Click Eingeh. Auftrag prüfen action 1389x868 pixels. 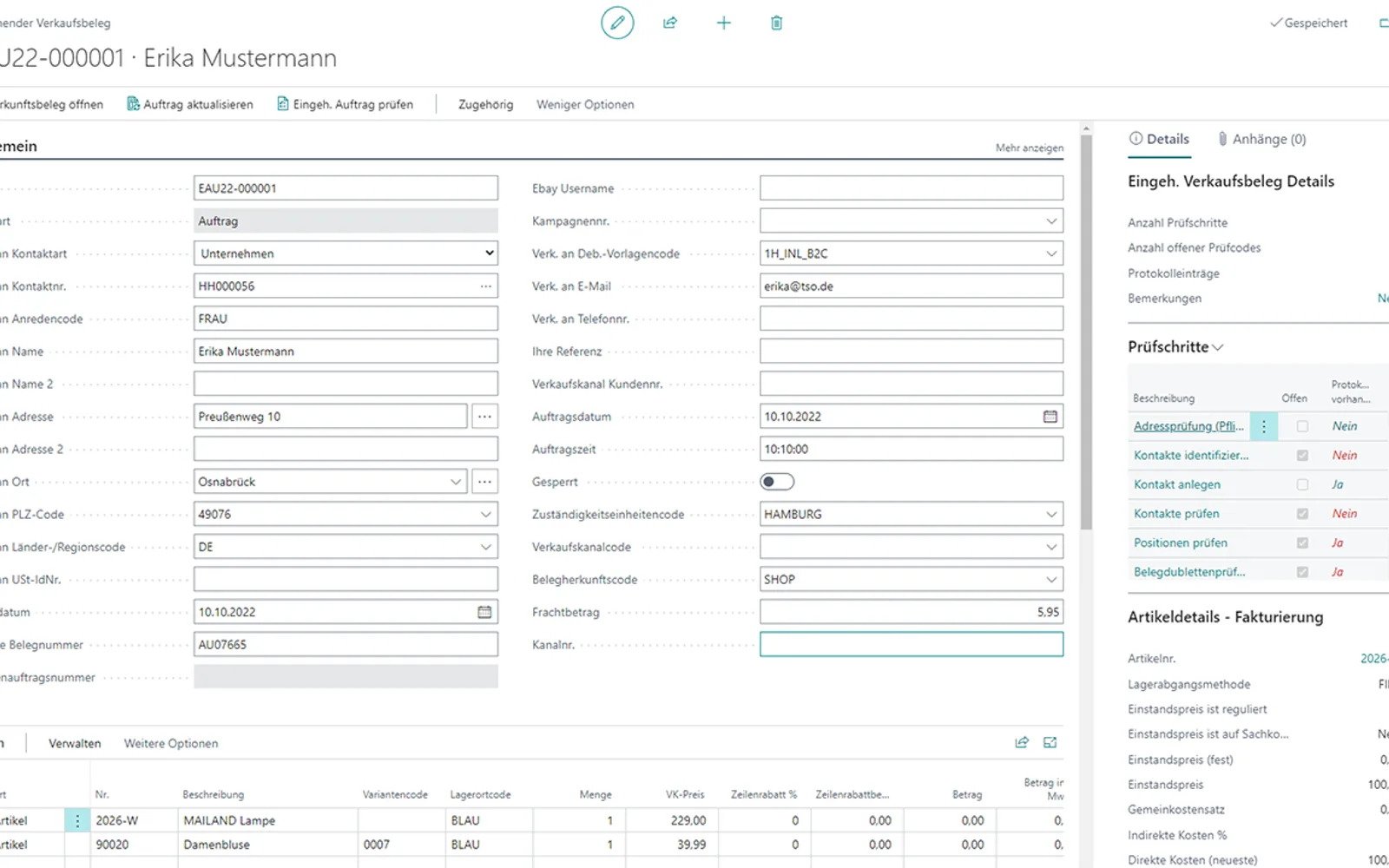[345, 104]
